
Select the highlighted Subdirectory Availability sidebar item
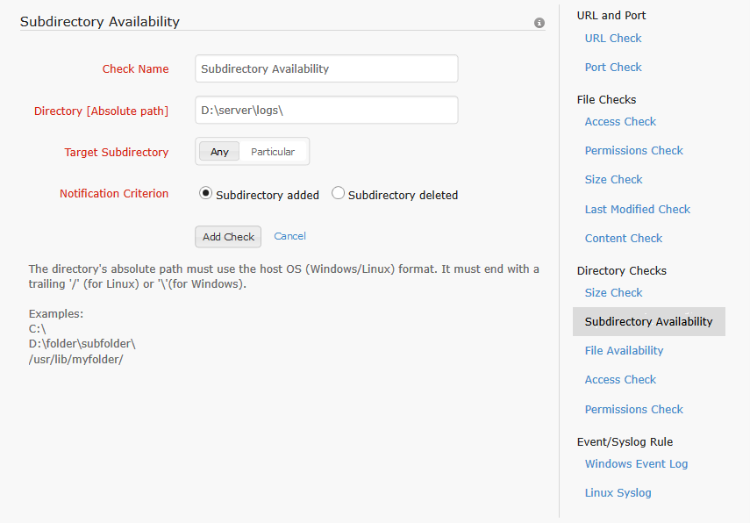pos(648,322)
